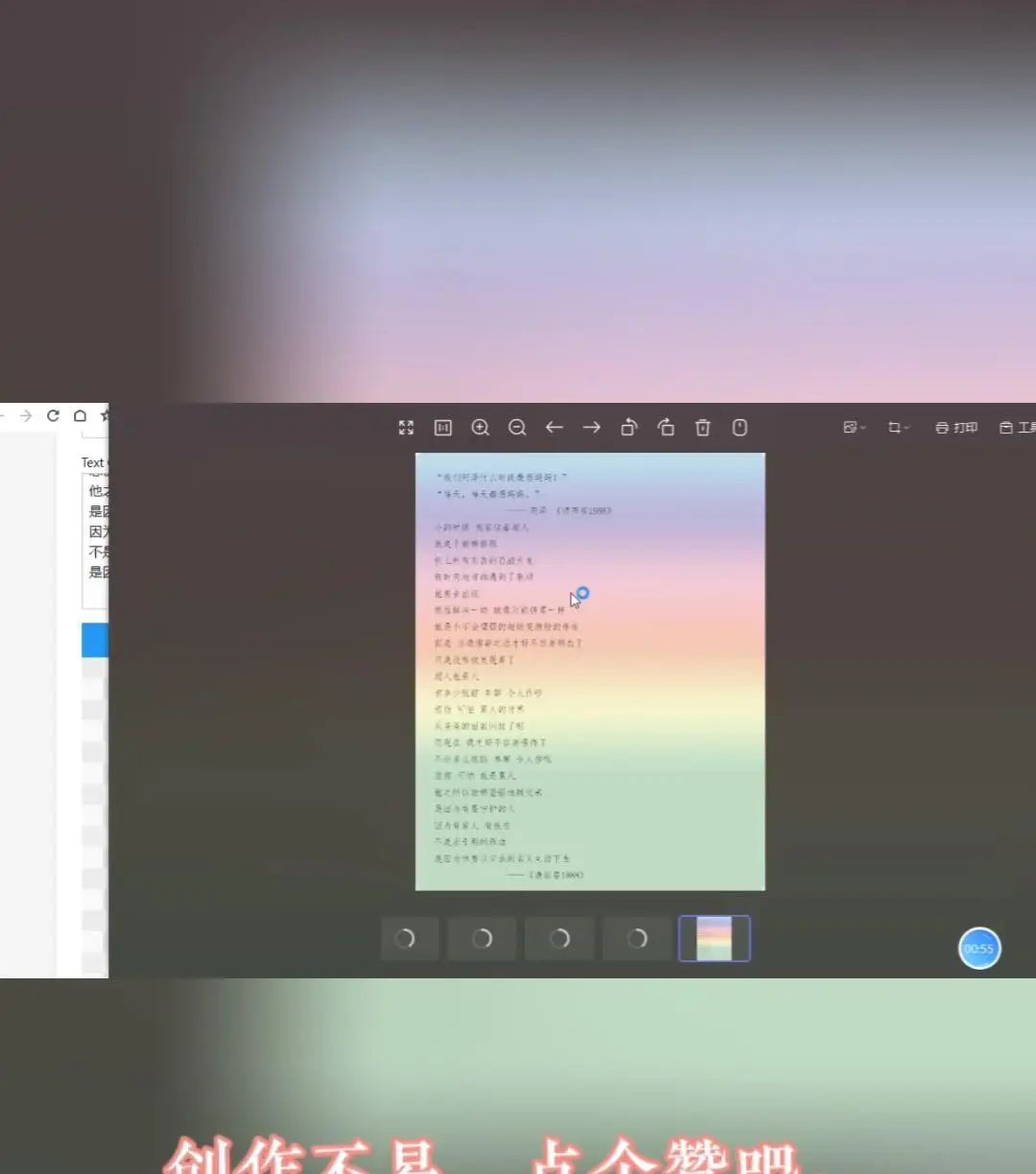Select the rainbow gradient thumbnail
This screenshot has height=1174, width=1036.
[x=715, y=938]
